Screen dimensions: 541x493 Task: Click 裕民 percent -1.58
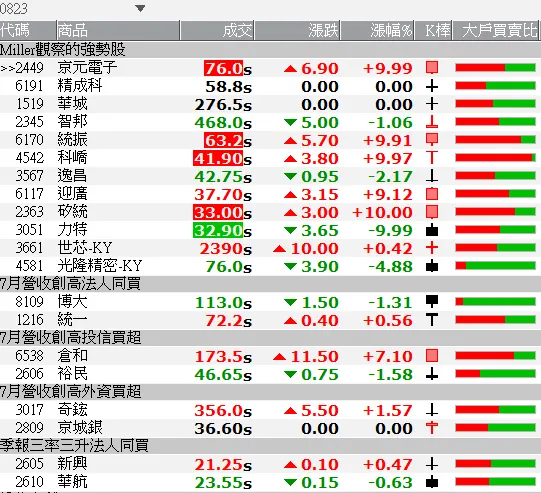[390, 375]
